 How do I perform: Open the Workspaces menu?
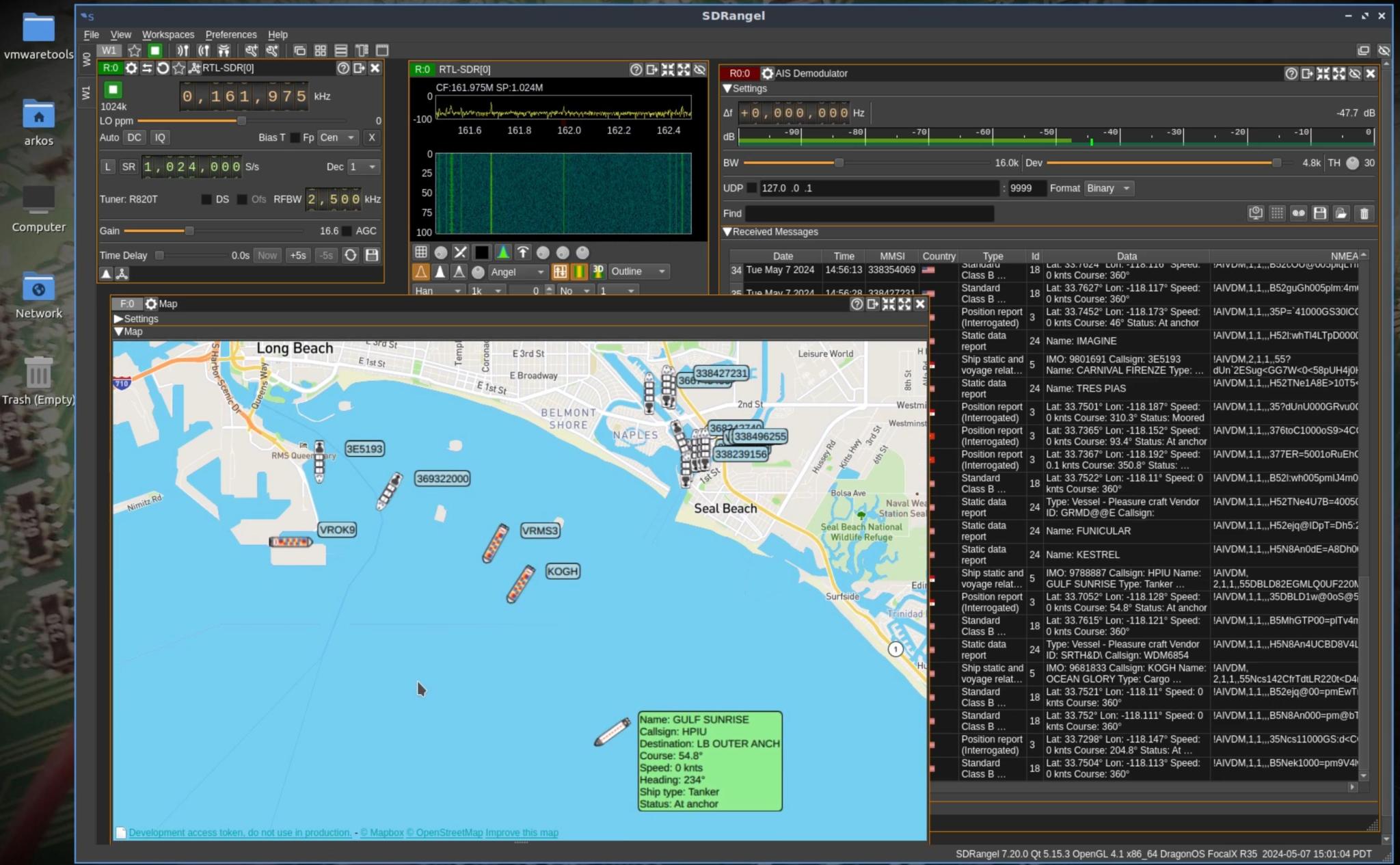coord(167,34)
